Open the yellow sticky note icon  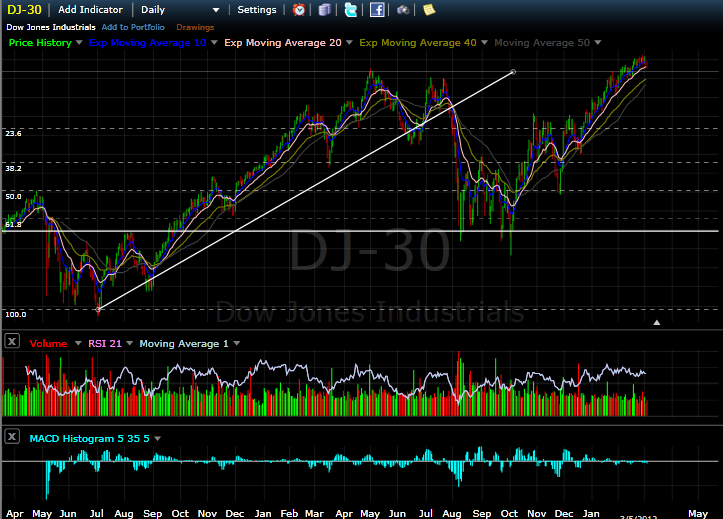[x=429, y=10]
